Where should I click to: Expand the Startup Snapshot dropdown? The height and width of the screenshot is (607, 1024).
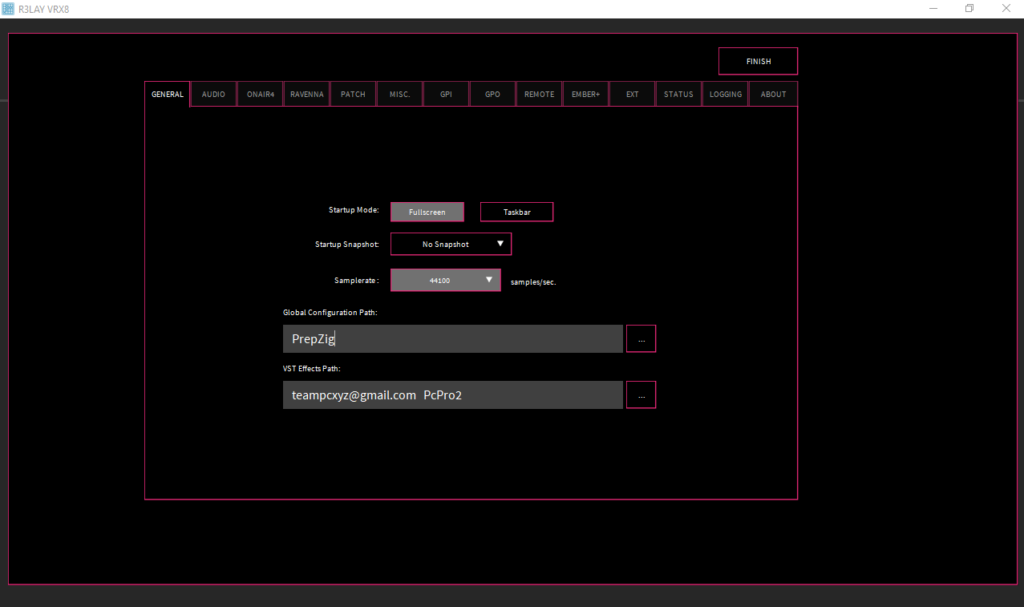click(450, 244)
